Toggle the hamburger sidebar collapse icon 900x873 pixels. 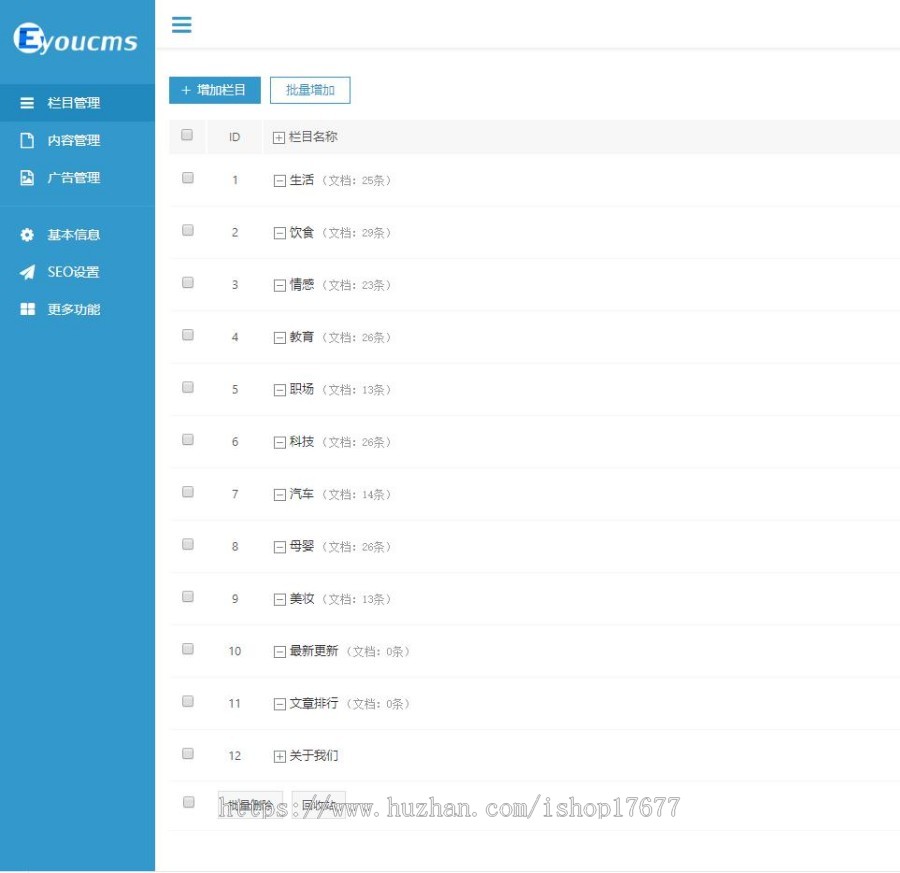point(181,25)
